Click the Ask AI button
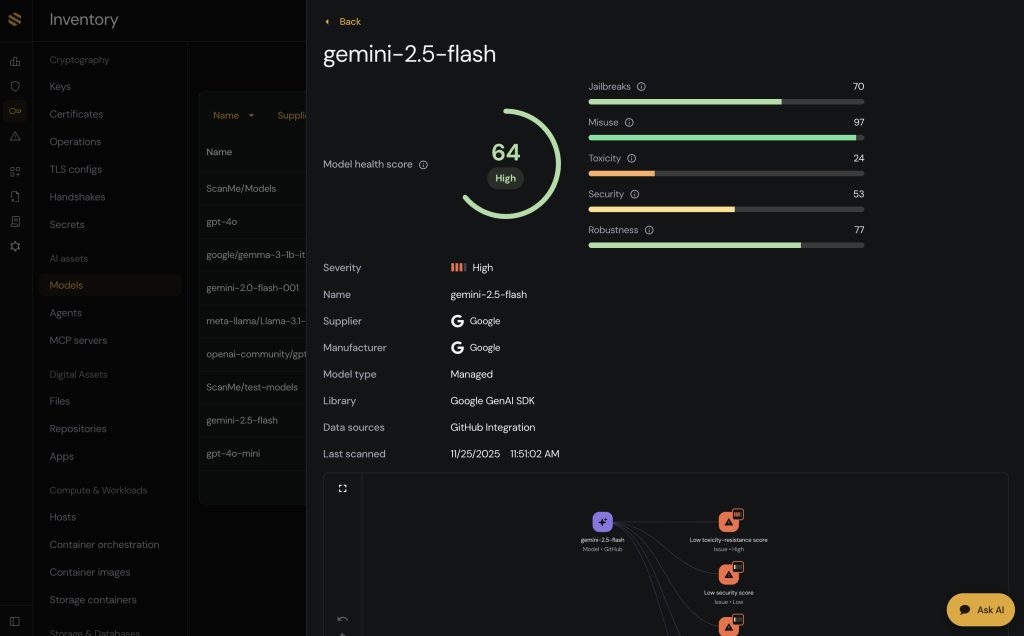1024x636 pixels. click(980, 609)
